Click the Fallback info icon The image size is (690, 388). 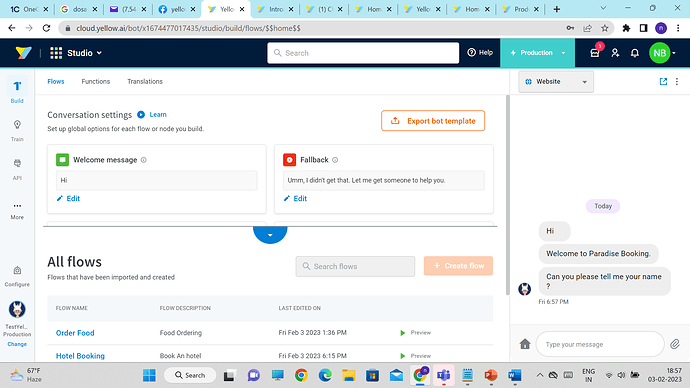click(335, 160)
